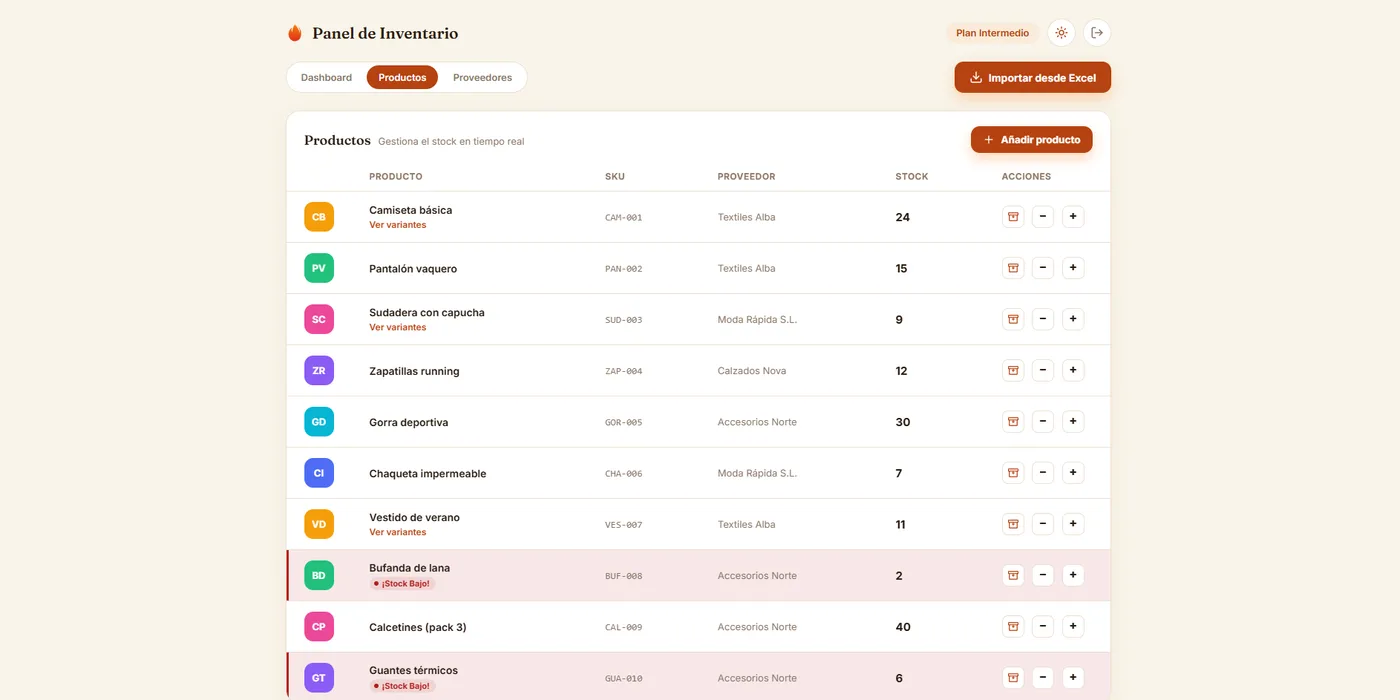Decrease stock for Sudadera con capucha
The height and width of the screenshot is (700, 1400).
coord(1043,319)
